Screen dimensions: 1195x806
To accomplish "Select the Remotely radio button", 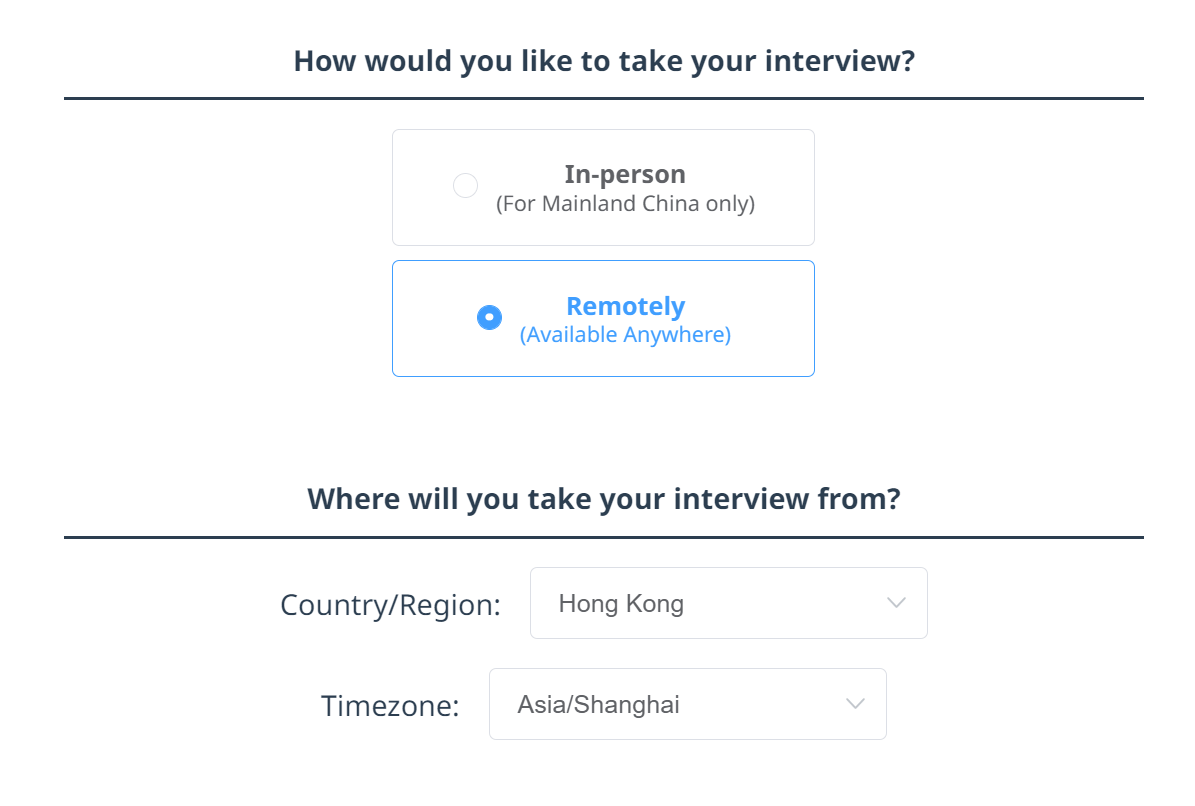I will coord(489,317).
